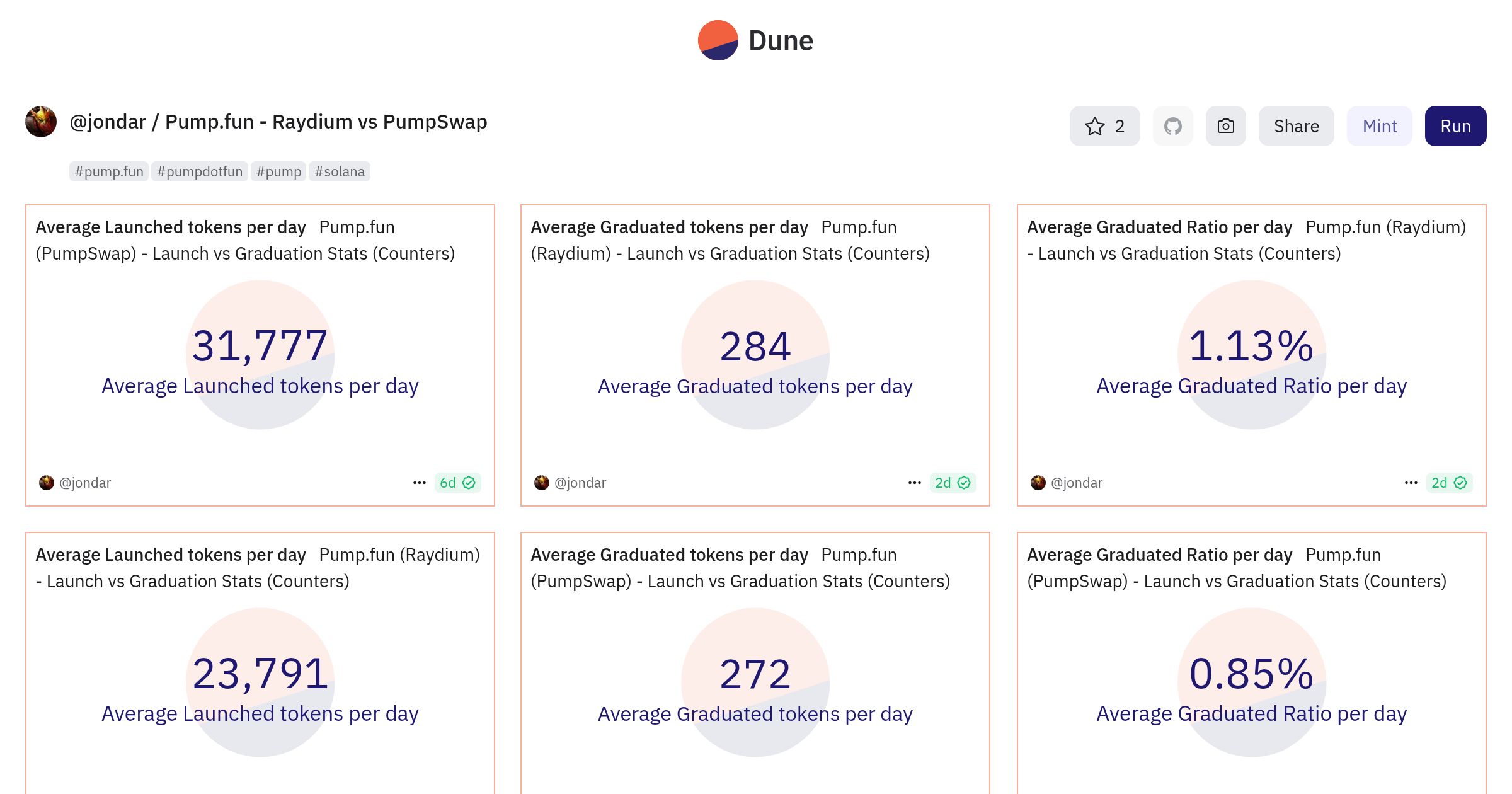The height and width of the screenshot is (794, 1512).
Task: Click the 272 counter value
Action: (755, 674)
